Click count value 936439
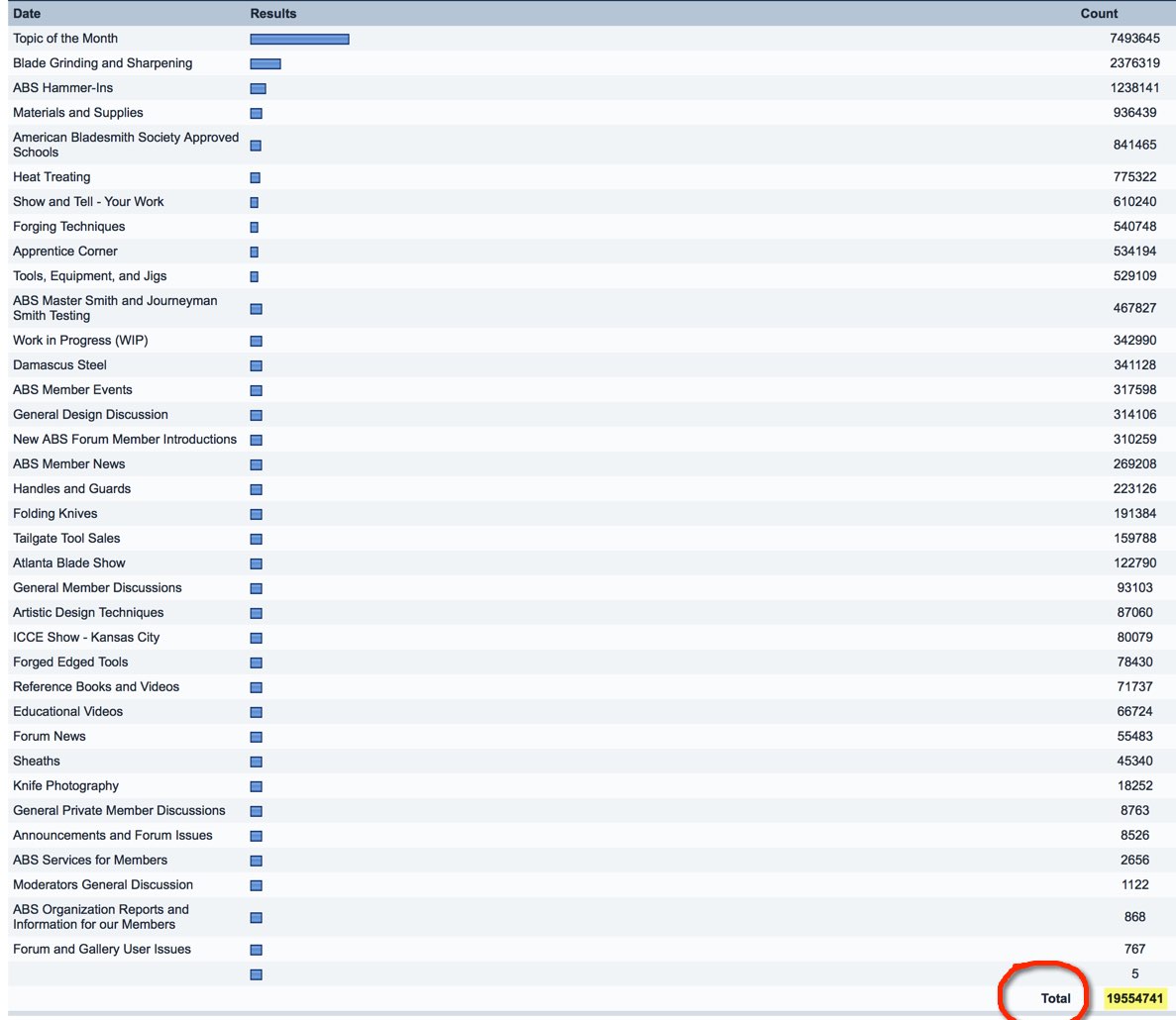 pos(1134,113)
